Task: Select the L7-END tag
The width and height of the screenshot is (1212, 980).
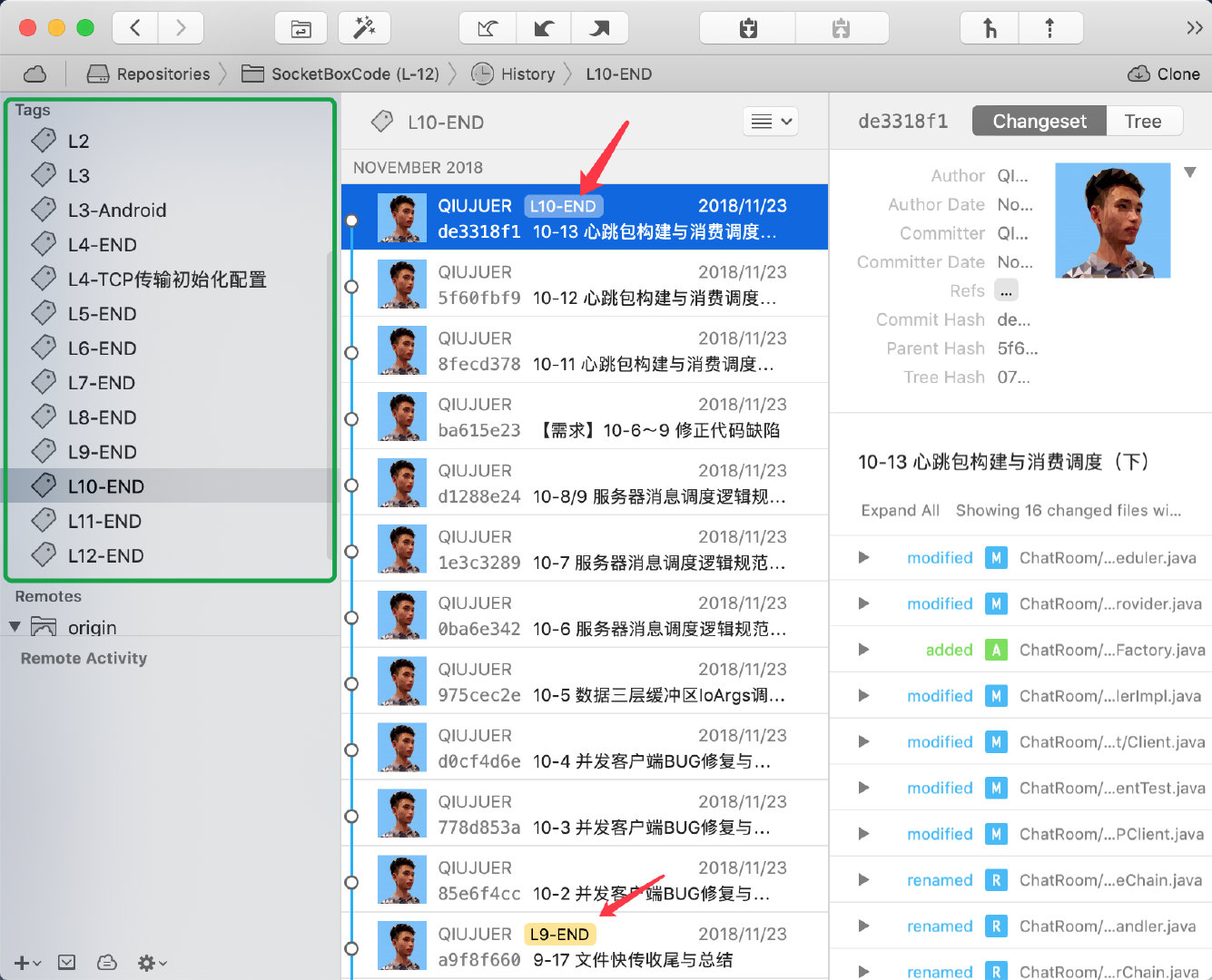Action: 169,382
